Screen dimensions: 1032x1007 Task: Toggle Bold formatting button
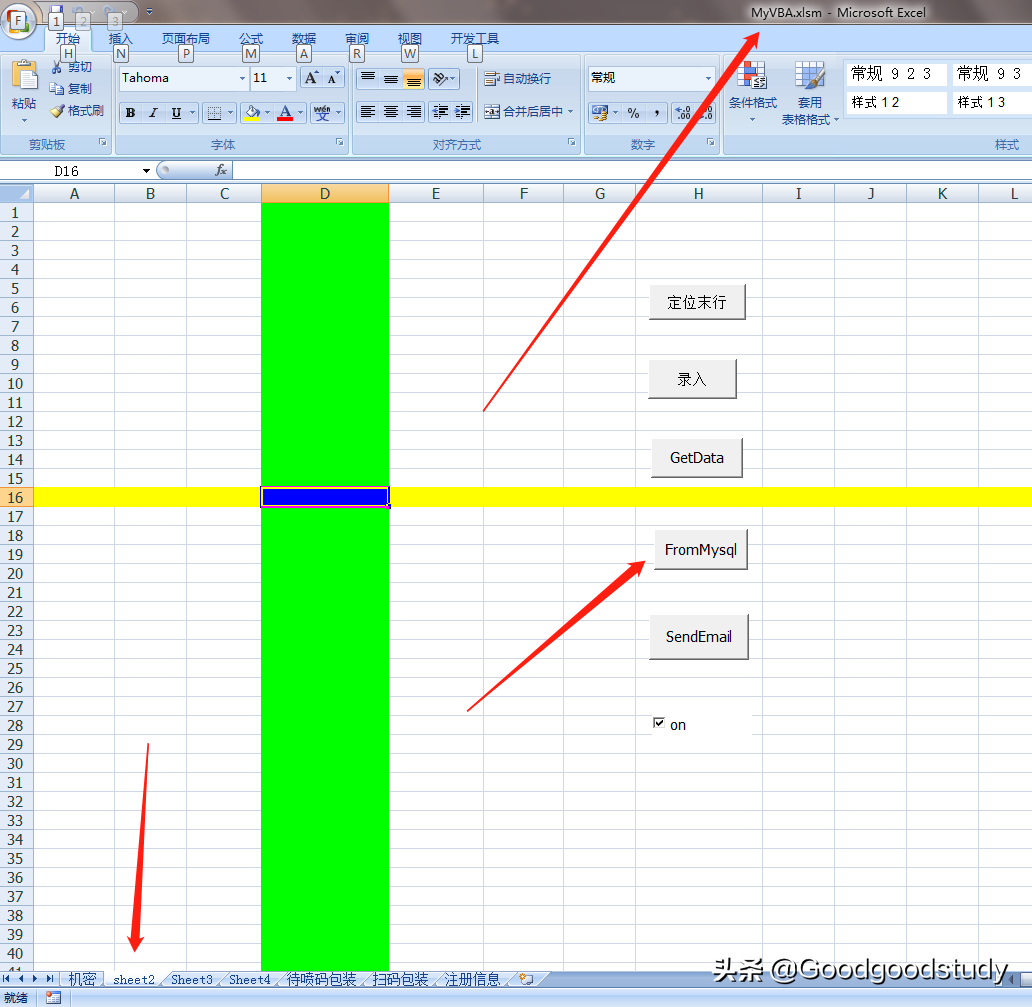click(x=130, y=113)
